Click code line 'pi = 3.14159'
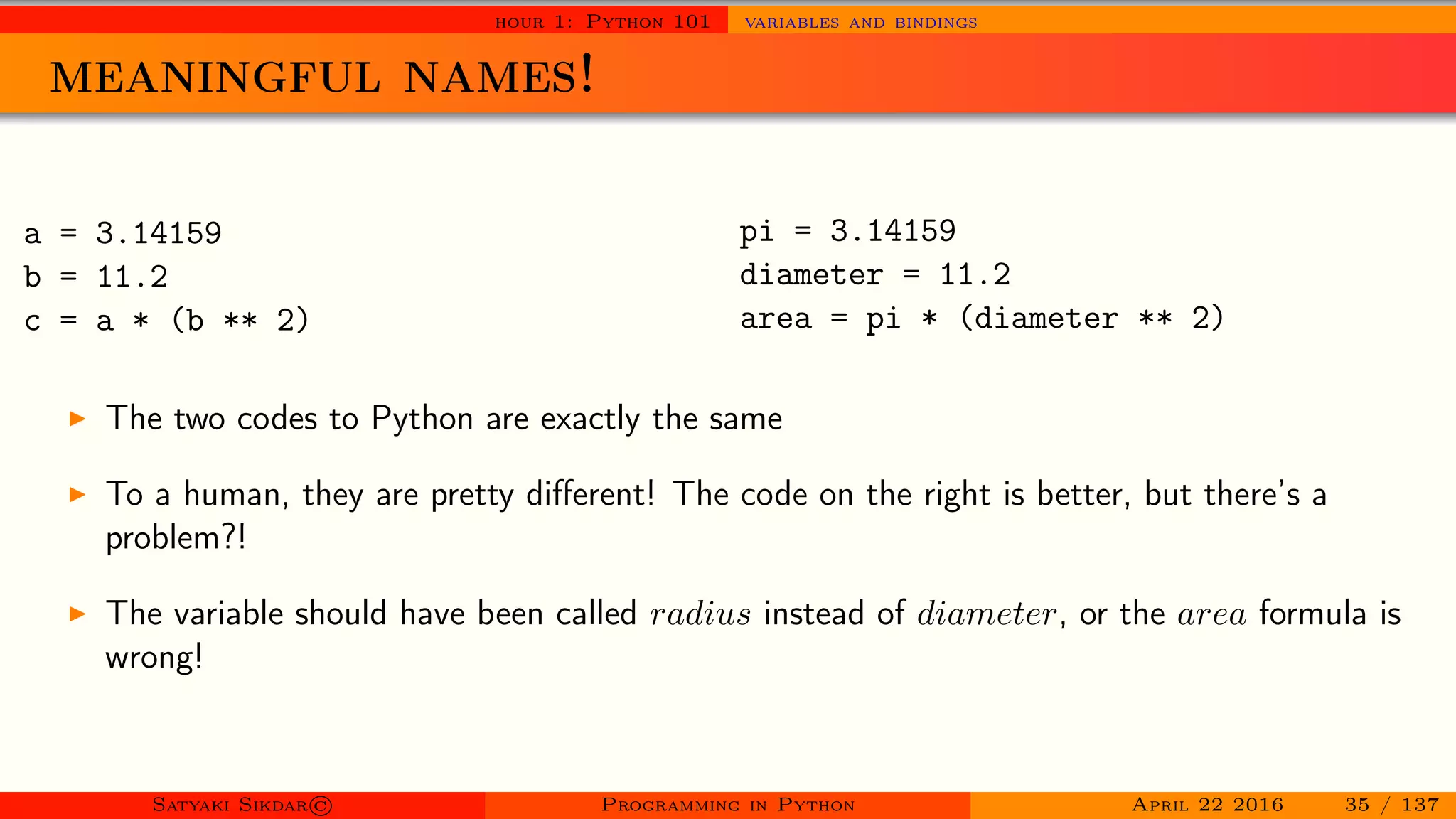Viewport: 1456px width, 819px height. point(847,232)
